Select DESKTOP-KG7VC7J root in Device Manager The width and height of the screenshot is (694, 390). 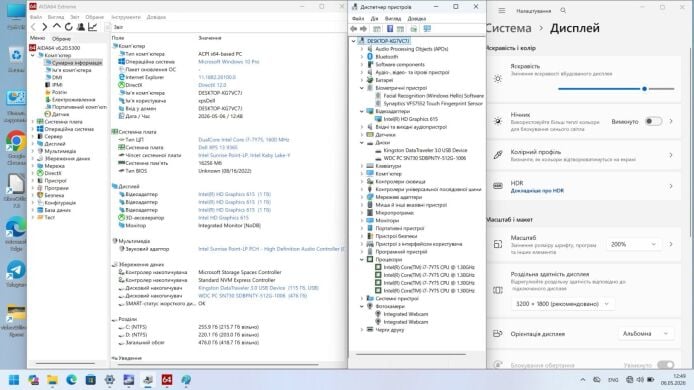pyautogui.click(x=388, y=41)
